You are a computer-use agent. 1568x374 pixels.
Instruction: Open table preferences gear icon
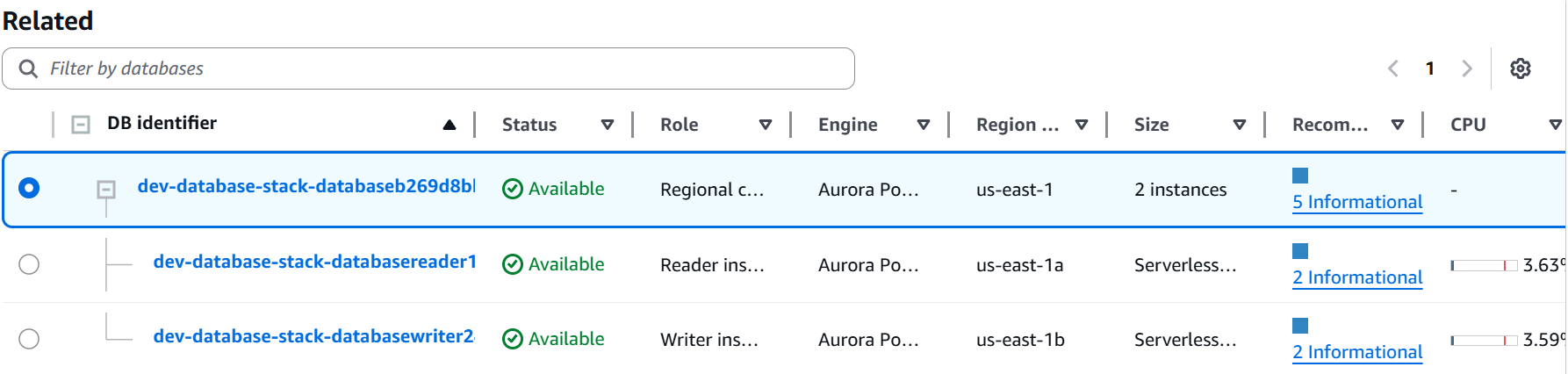click(1521, 68)
